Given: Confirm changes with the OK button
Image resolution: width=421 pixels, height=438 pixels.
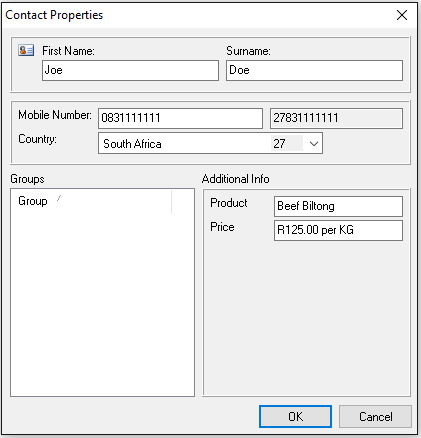Looking at the screenshot, I should [x=295, y=416].
